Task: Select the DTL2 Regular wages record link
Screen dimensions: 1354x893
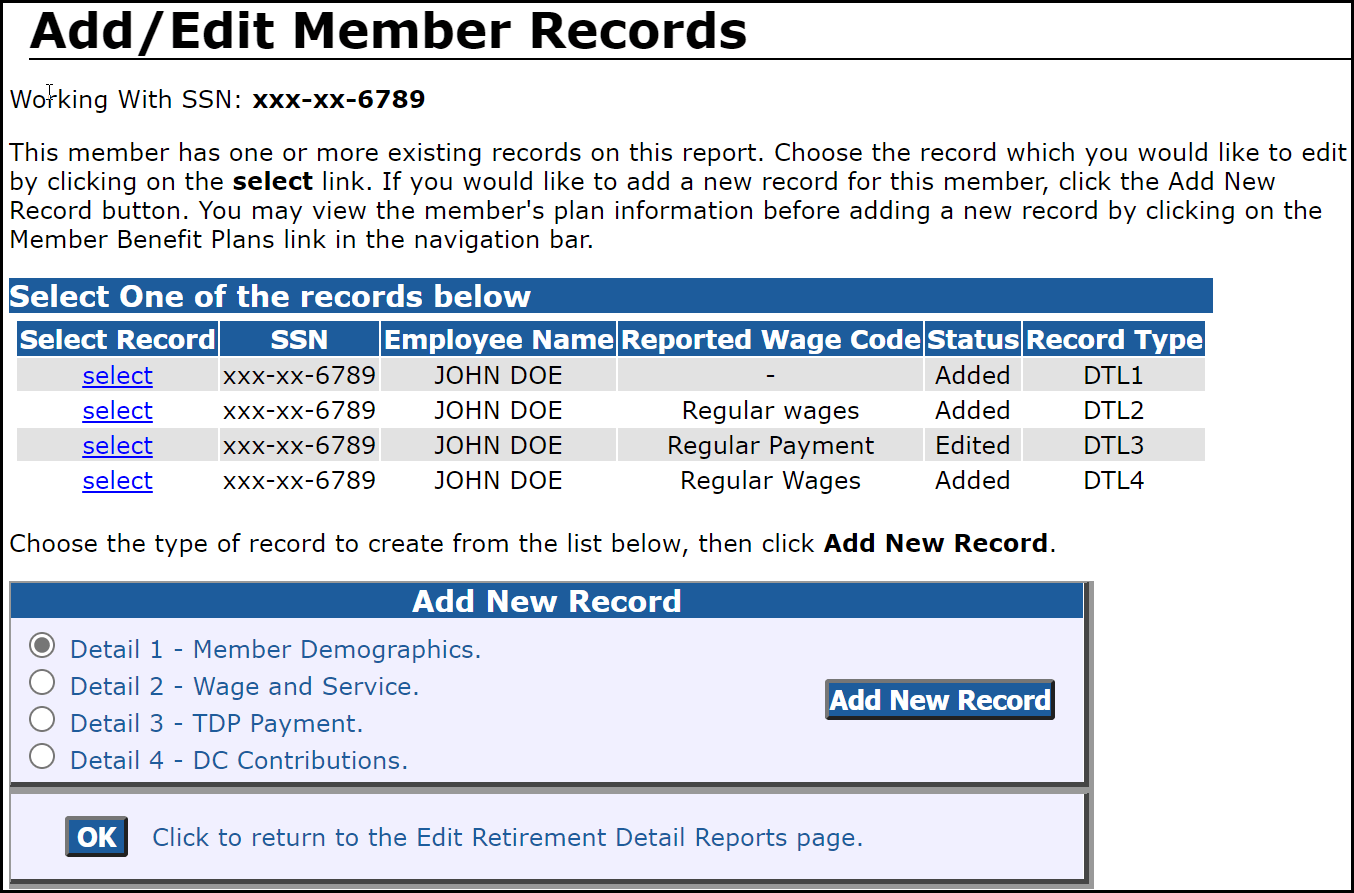Action: (117, 410)
